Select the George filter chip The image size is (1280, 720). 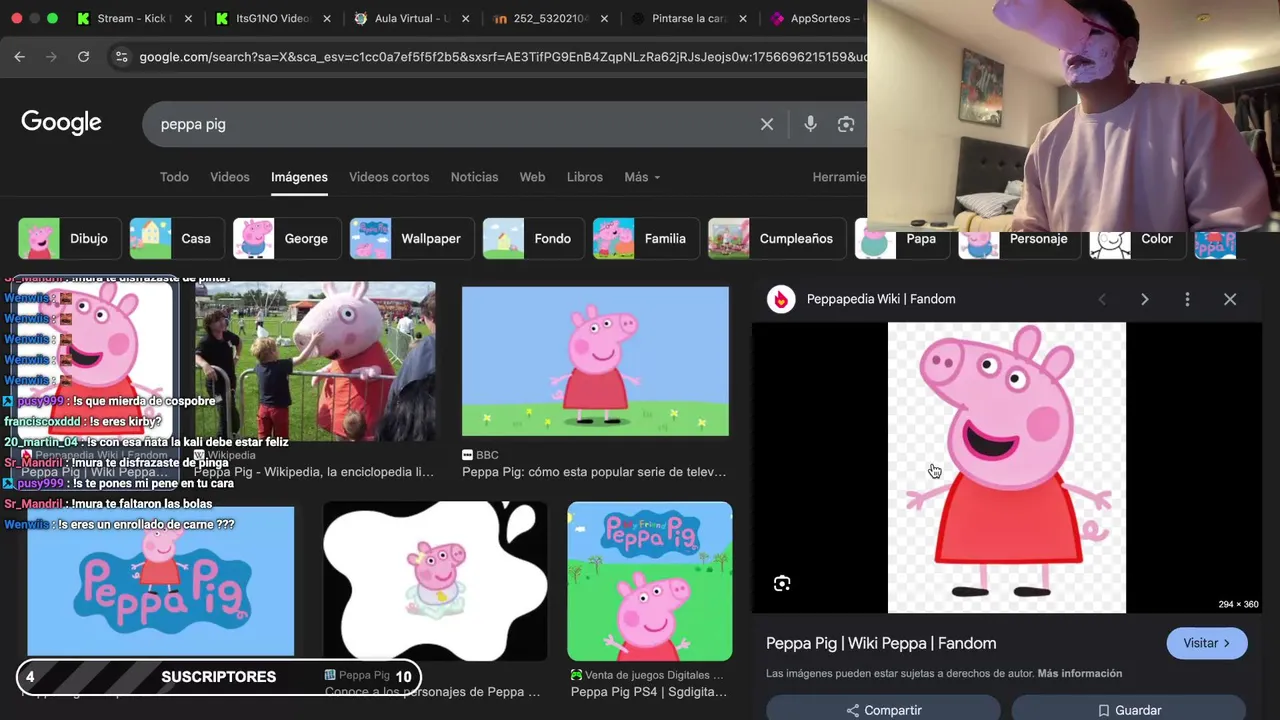click(287, 239)
